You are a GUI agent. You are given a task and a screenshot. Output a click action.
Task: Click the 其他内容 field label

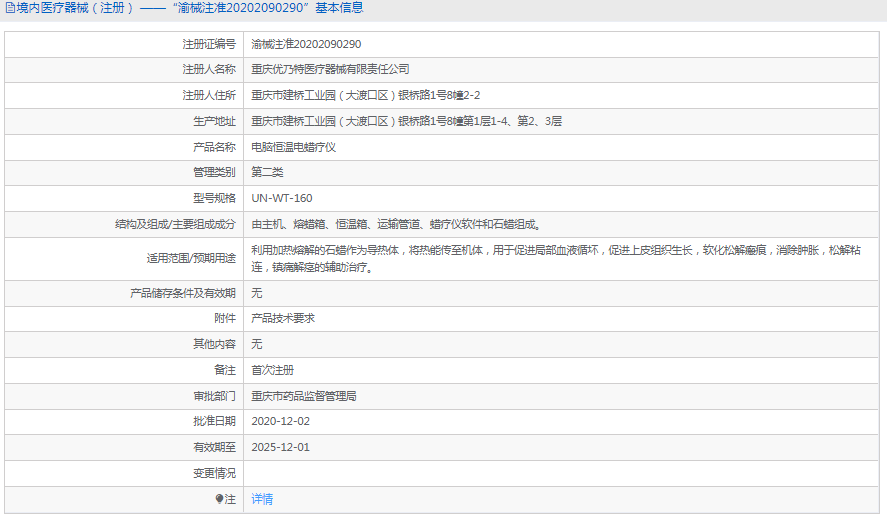point(214,344)
